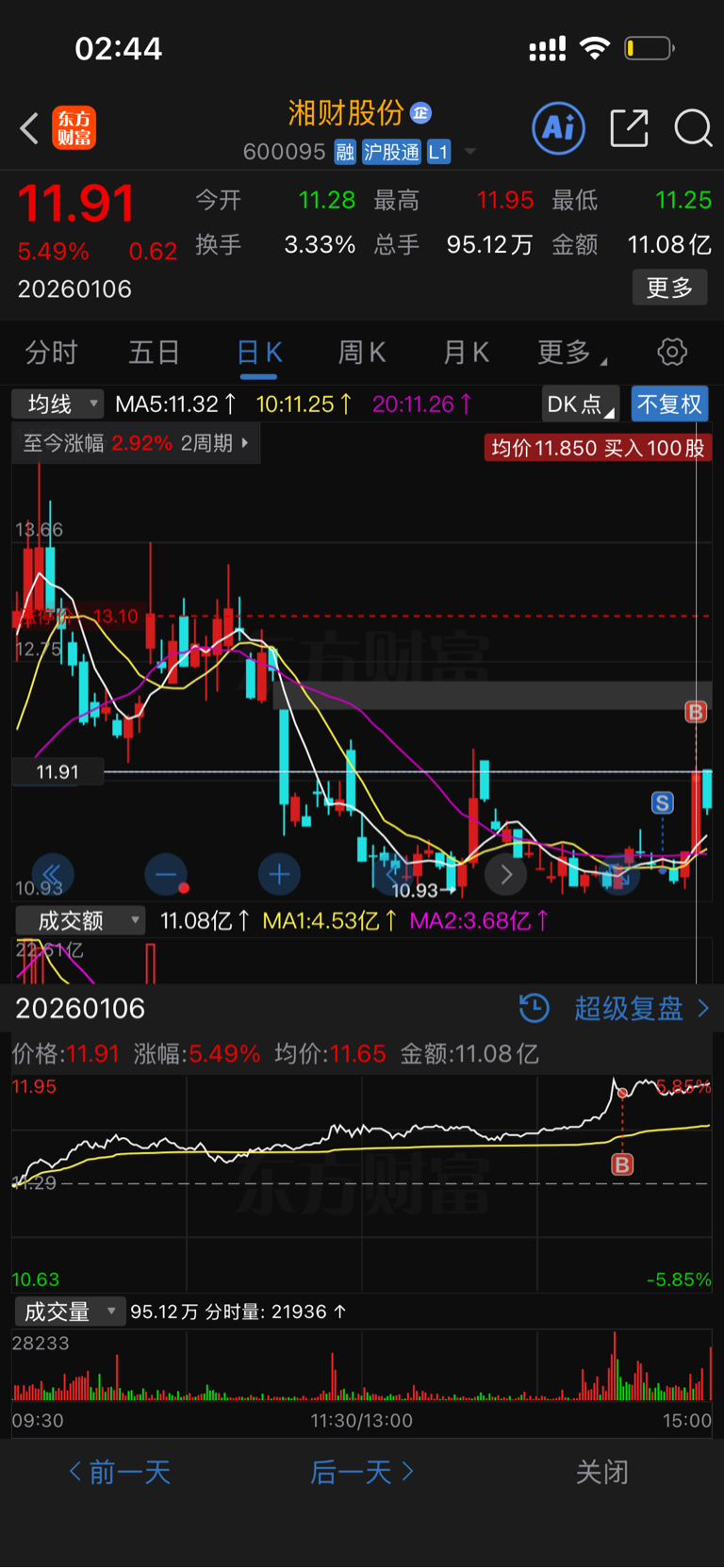
Task: Tap the MA5:11.32 value
Action: (175, 404)
